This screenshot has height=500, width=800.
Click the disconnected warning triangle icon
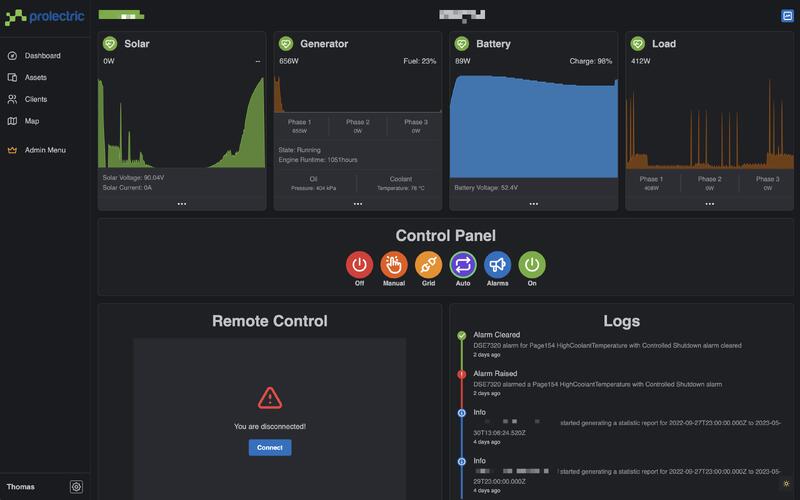point(270,398)
